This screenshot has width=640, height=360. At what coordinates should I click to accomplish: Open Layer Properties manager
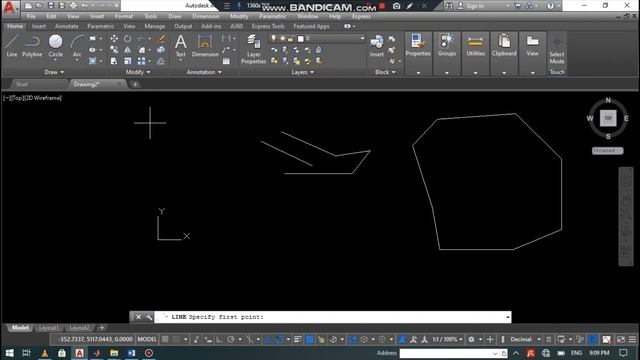click(x=253, y=49)
